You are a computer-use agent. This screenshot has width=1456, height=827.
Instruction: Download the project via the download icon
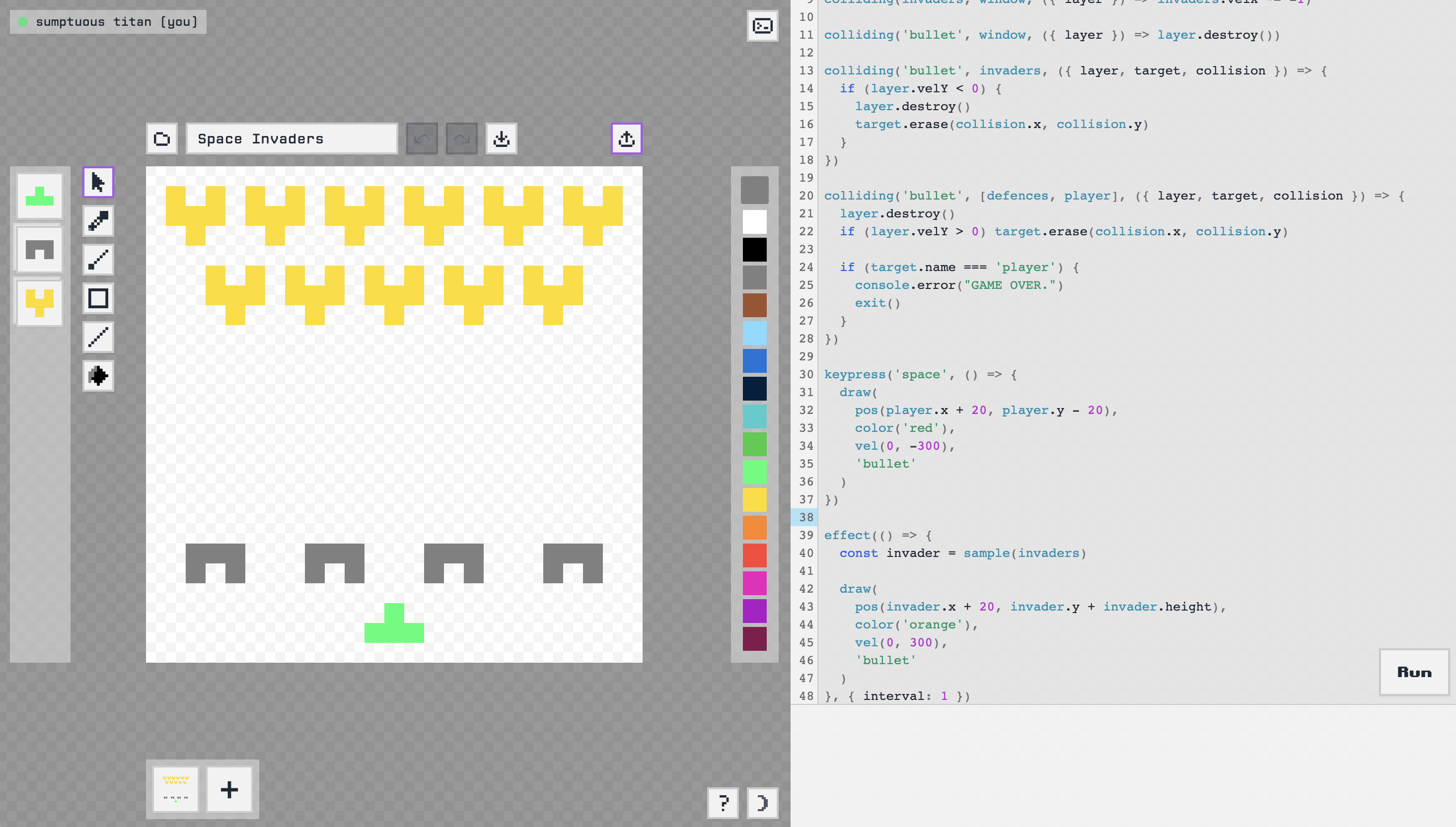(x=502, y=138)
